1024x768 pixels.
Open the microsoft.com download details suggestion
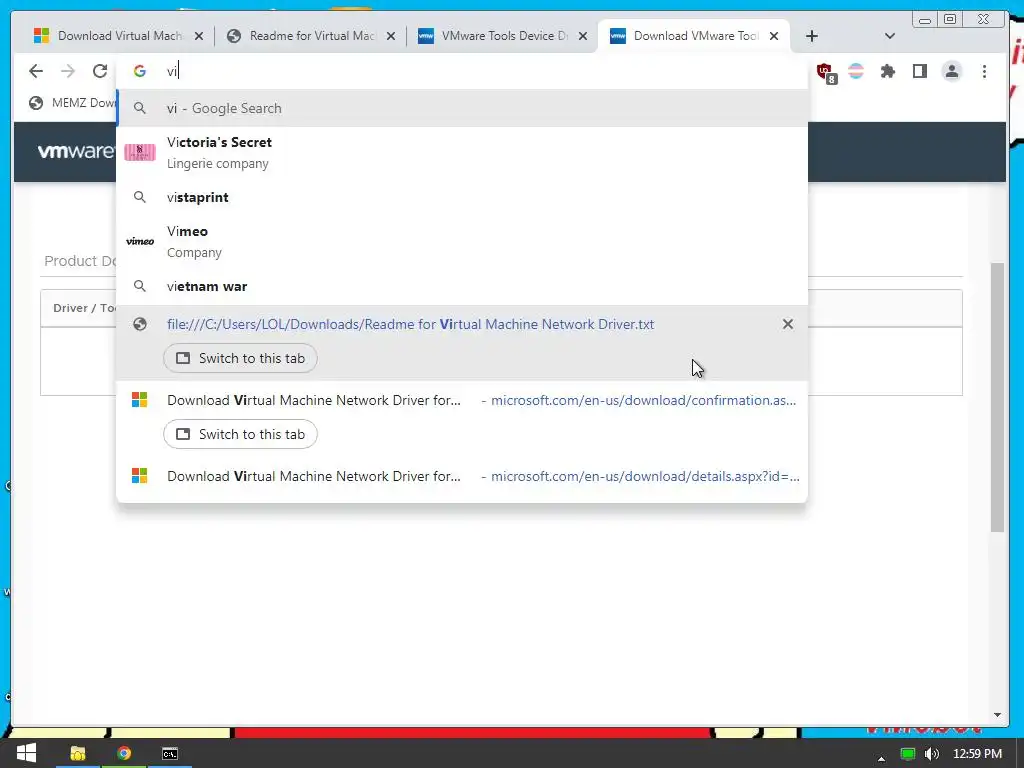[x=462, y=476]
